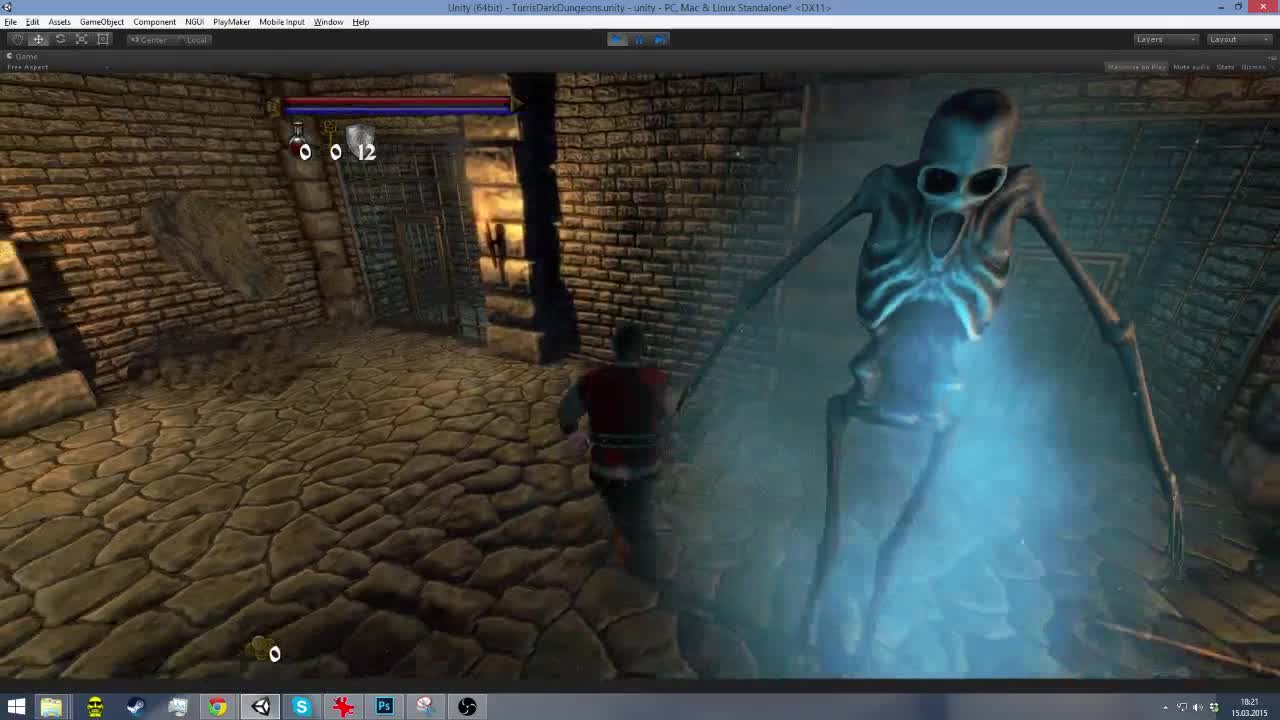Select the Rotate tool
Screen dimensions: 1280x720
60,39
